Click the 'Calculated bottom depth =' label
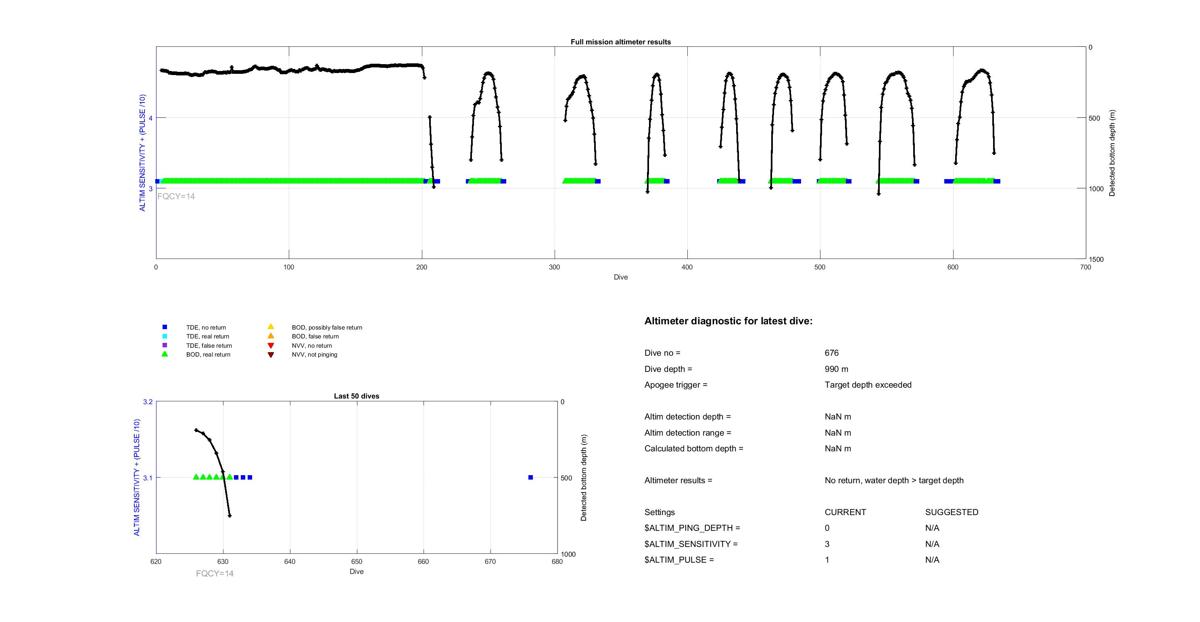 [694, 449]
